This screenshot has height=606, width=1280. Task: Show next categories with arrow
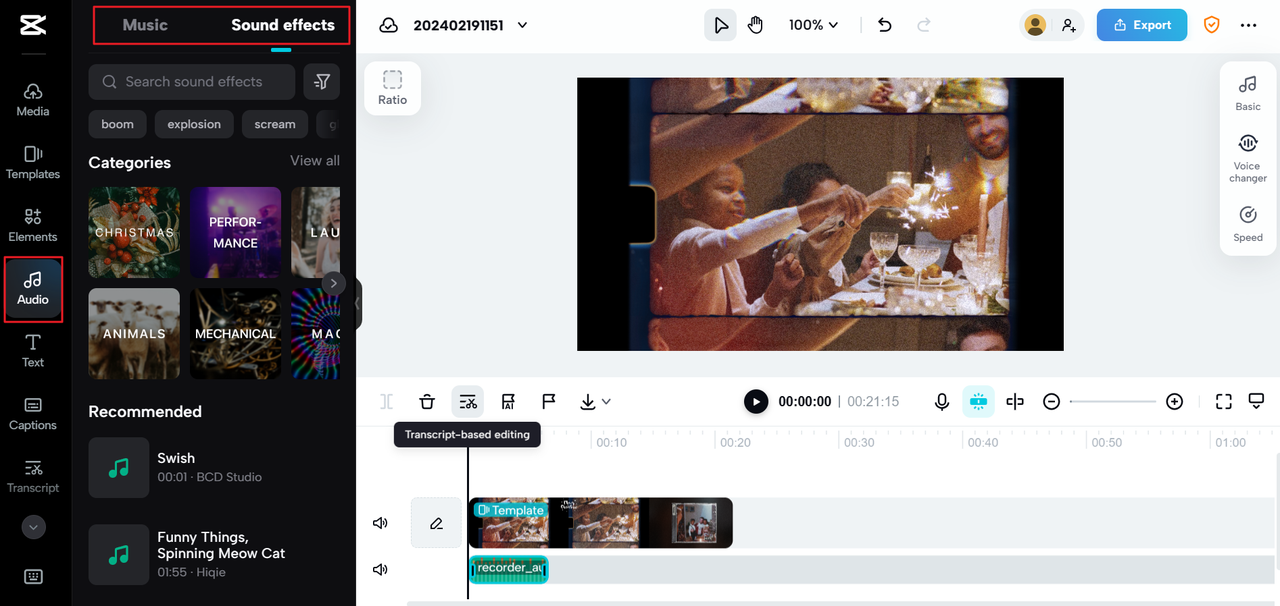pyautogui.click(x=334, y=283)
